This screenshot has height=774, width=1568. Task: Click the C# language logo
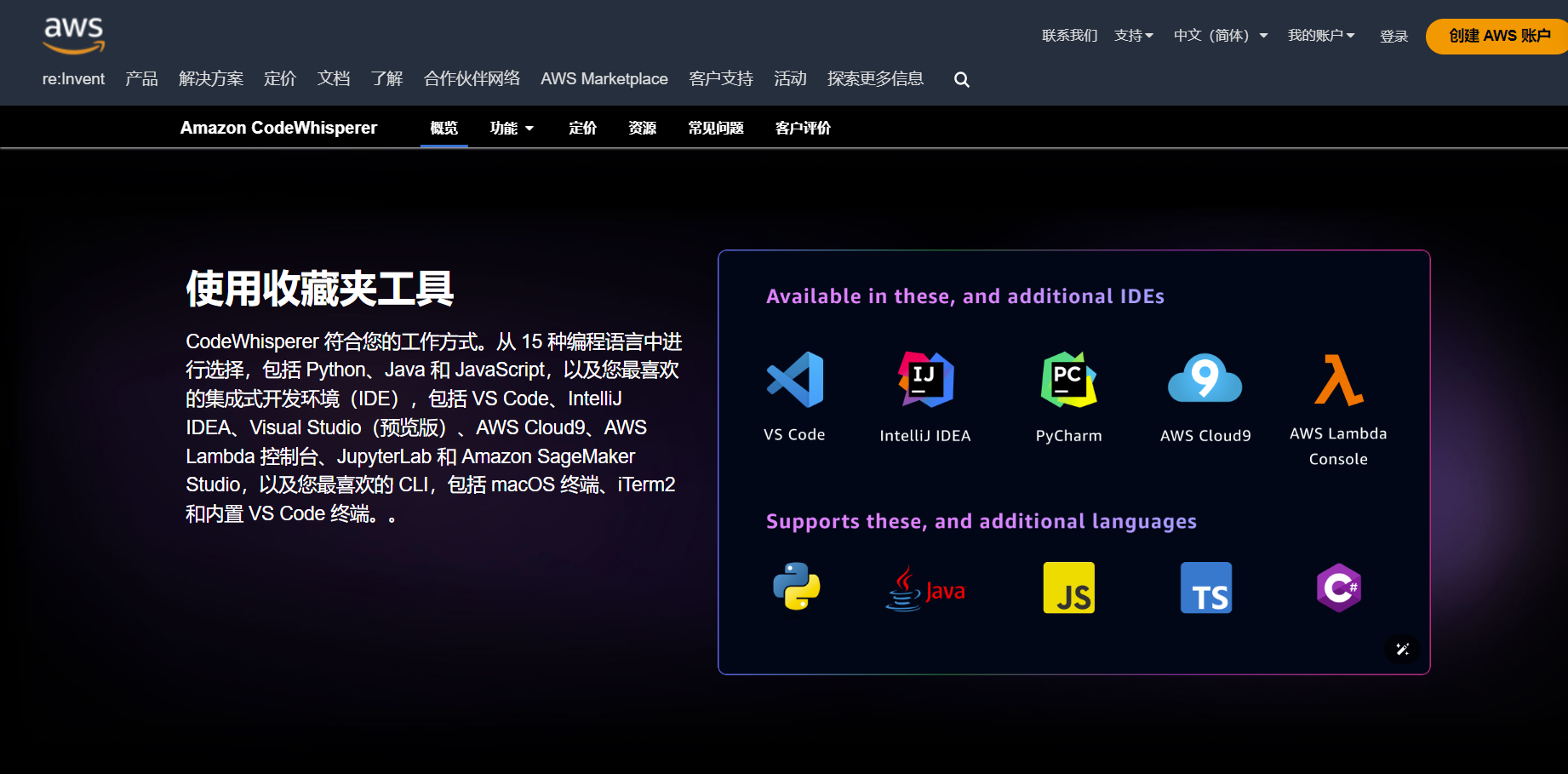pyautogui.click(x=1339, y=588)
